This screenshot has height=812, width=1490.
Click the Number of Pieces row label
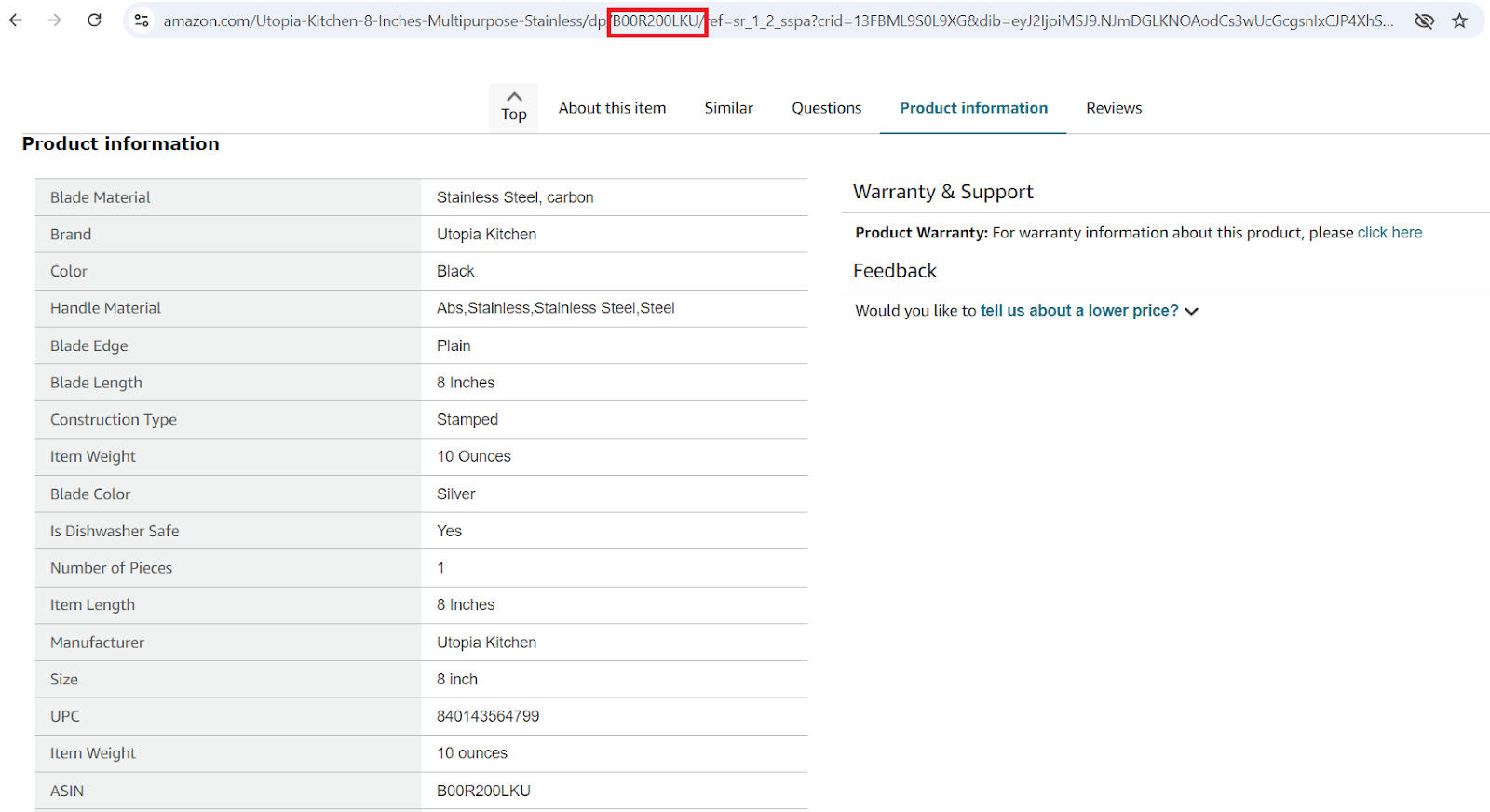click(111, 568)
